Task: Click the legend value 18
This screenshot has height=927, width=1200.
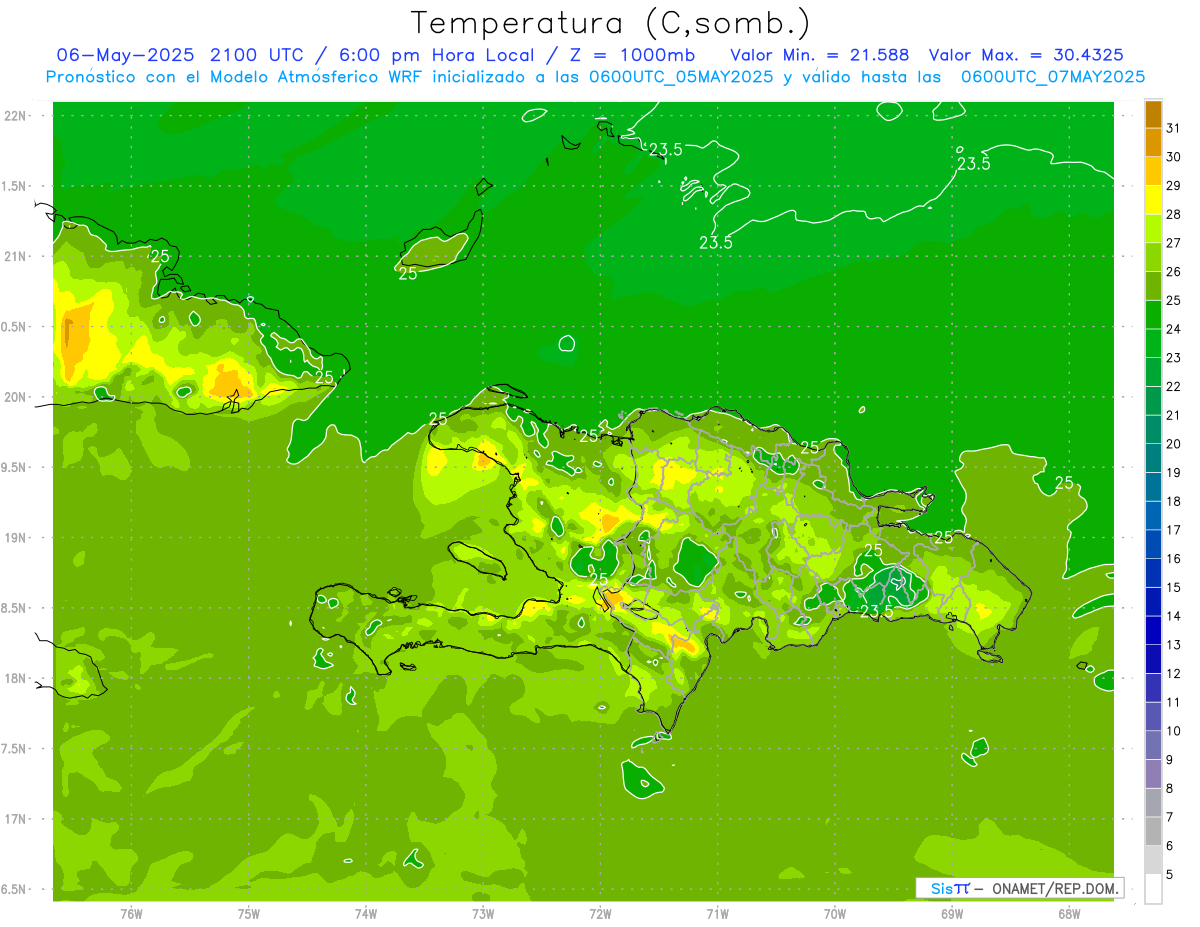Action: (1174, 501)
